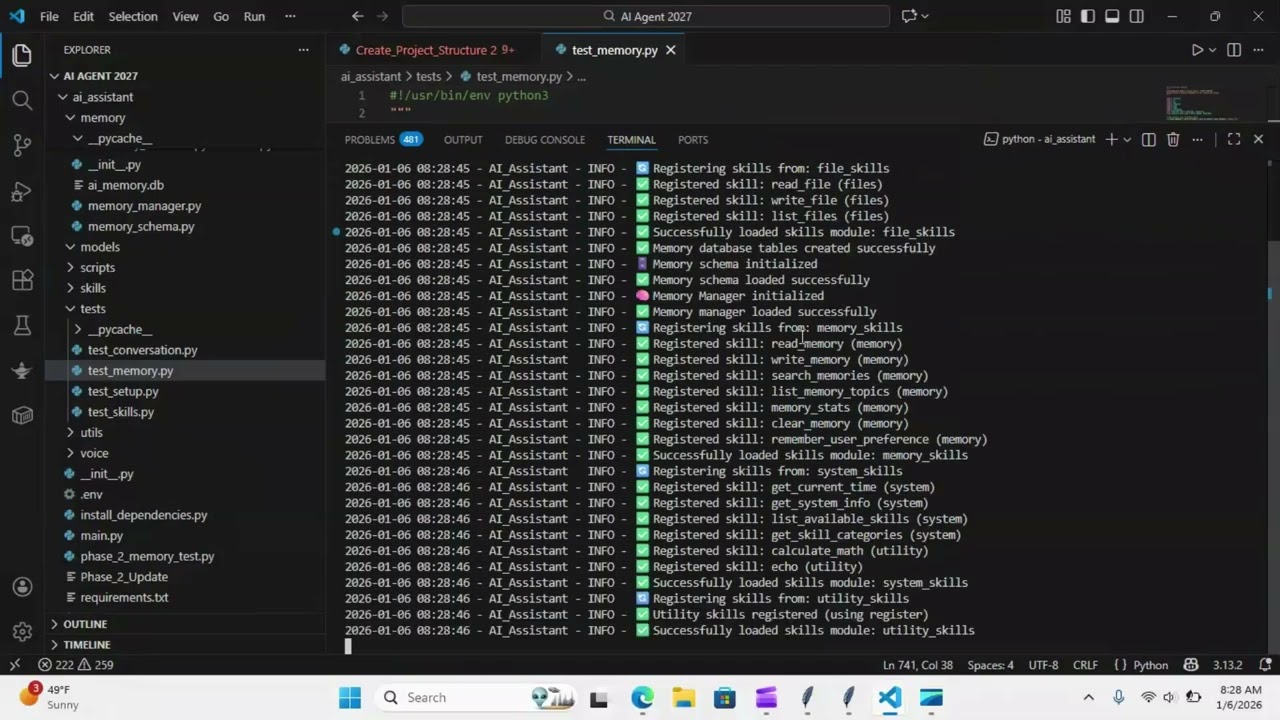Open editor more actions ellipsis
Screen dimensions: 1280x720
point(1258,50)
